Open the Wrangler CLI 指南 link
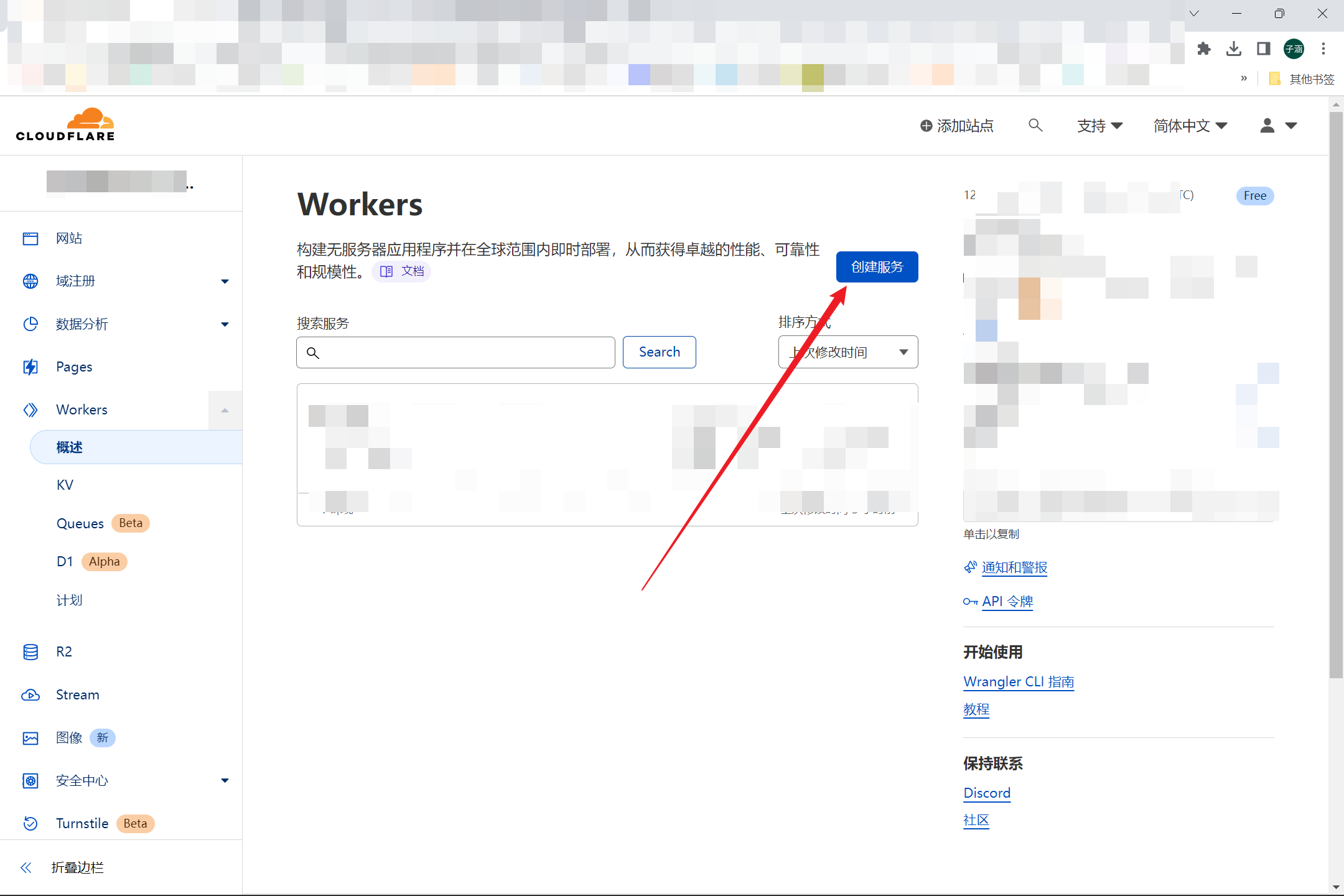The width and height of the screenshot is (1344, 896). (x=1019, y=682)
